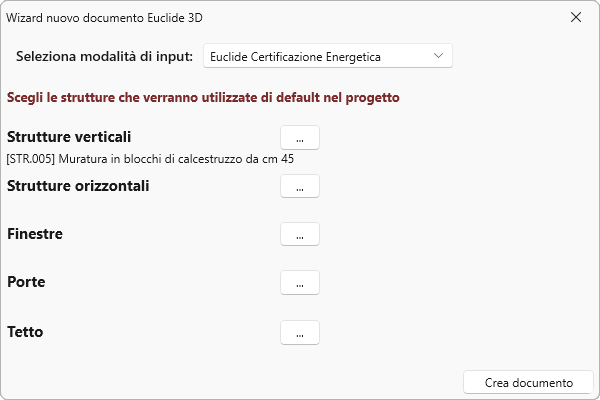Click the Porte label
600x400 pixels.
(x=26, y=283)
